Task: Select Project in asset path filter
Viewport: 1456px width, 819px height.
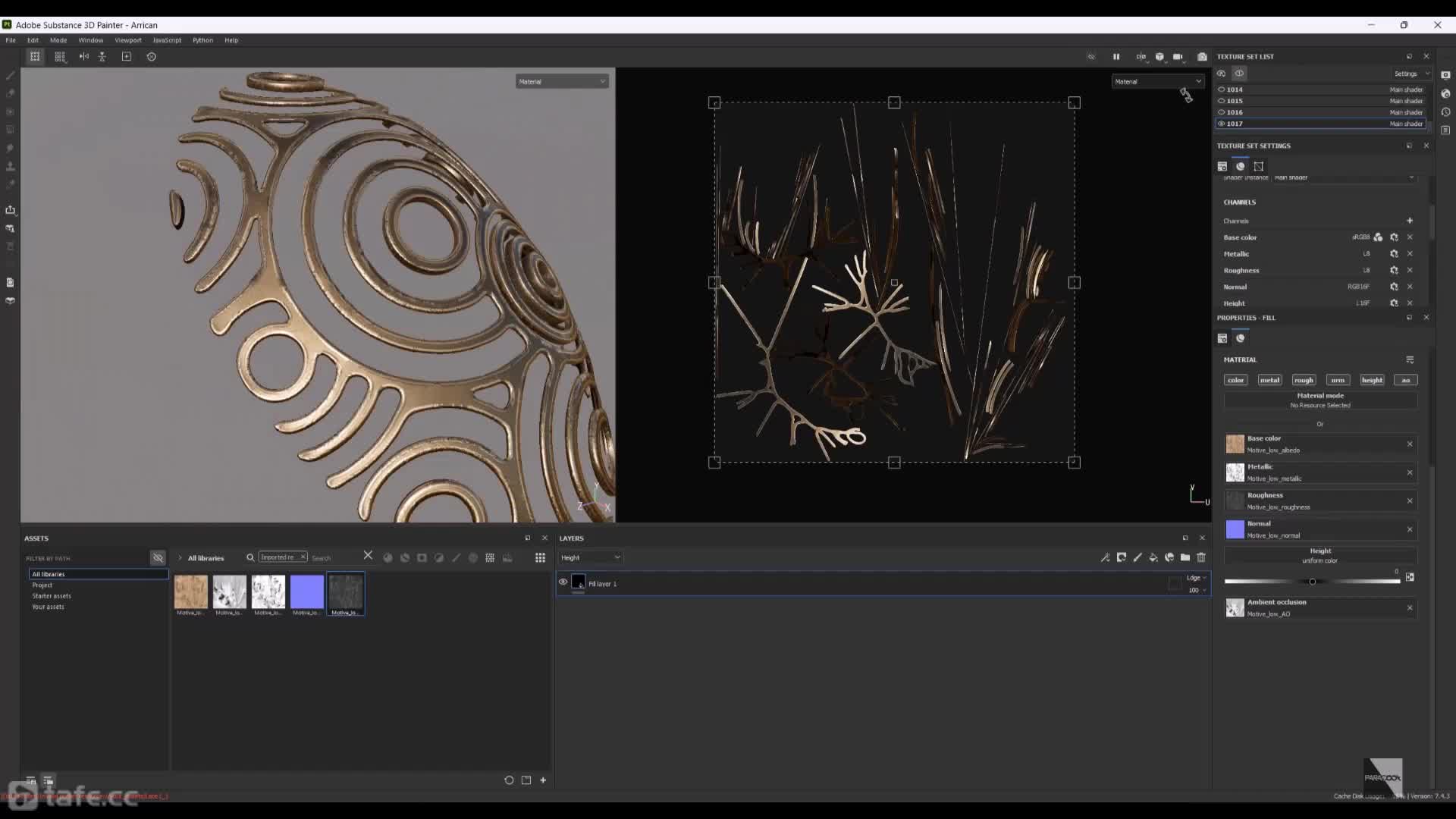Action: pyautogui.click(x=42, y=585)
